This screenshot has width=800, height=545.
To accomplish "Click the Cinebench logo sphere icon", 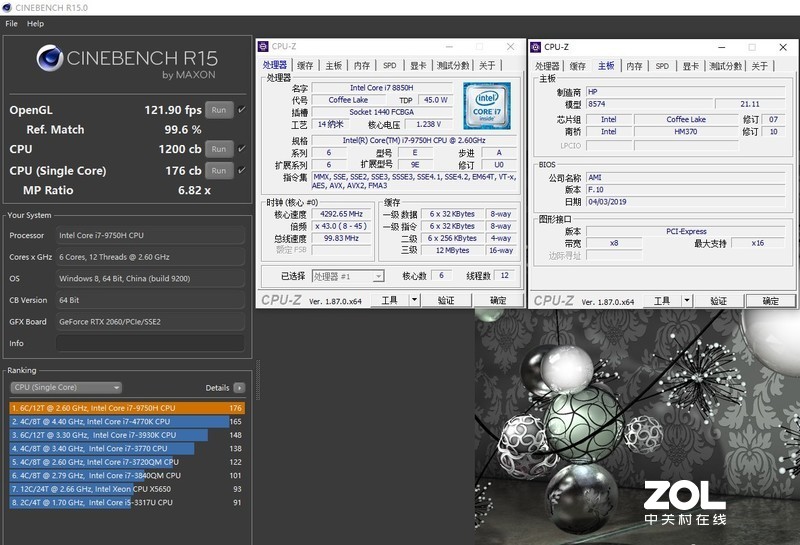I will 49,60.
